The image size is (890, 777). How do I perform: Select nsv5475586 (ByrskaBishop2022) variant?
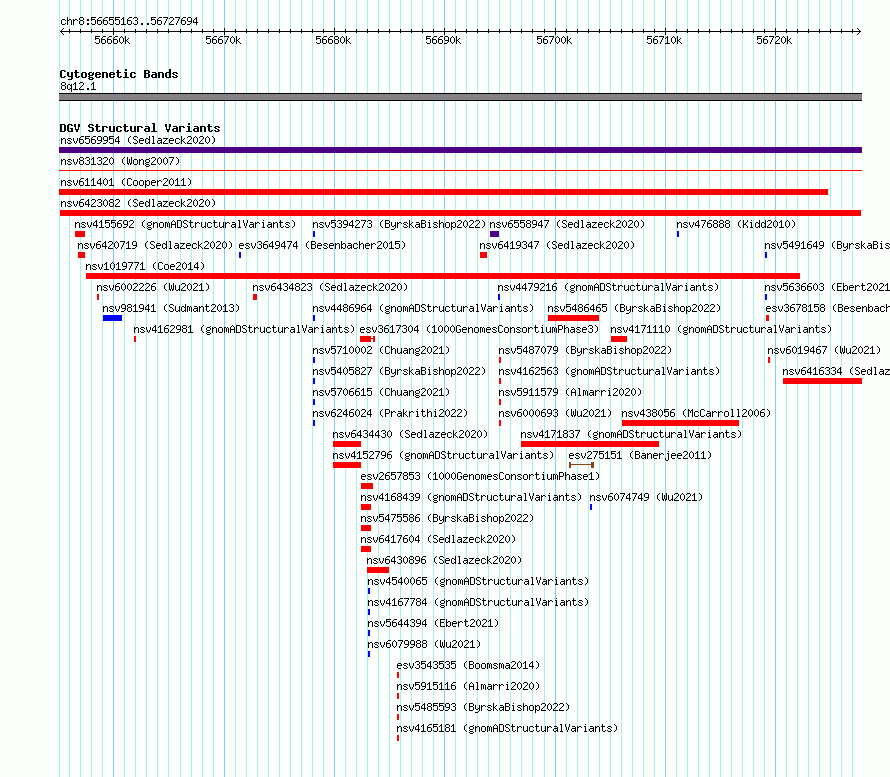[447, 518]
